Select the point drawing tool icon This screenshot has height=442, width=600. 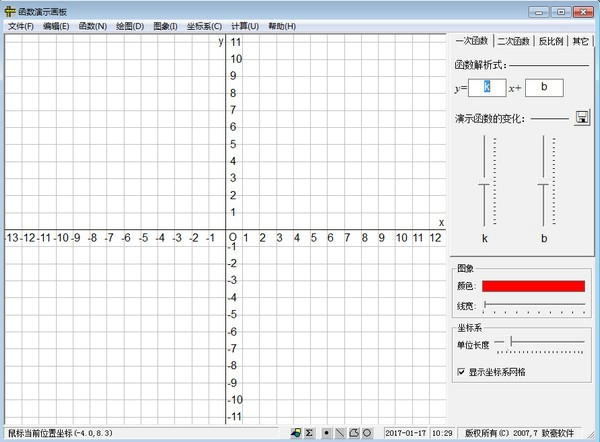coord(326,433)
